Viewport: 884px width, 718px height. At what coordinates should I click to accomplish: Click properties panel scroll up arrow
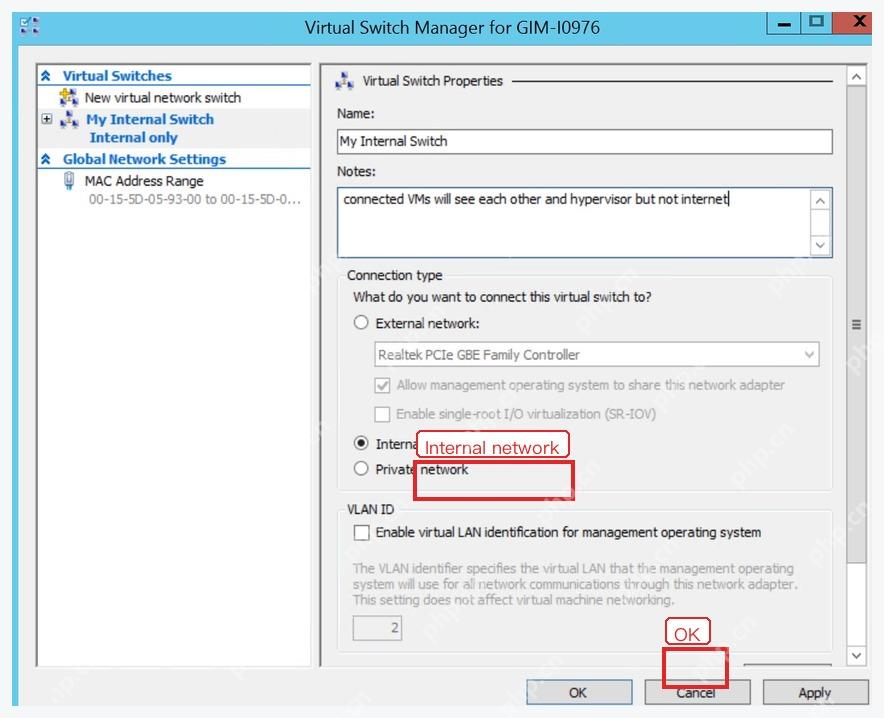(856, 76)
